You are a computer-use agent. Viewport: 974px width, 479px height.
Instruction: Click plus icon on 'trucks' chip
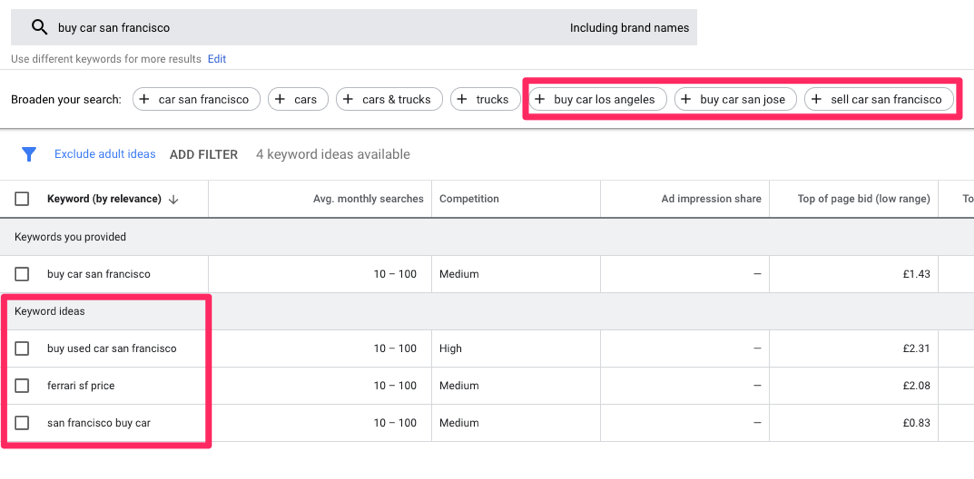[462, 99]
